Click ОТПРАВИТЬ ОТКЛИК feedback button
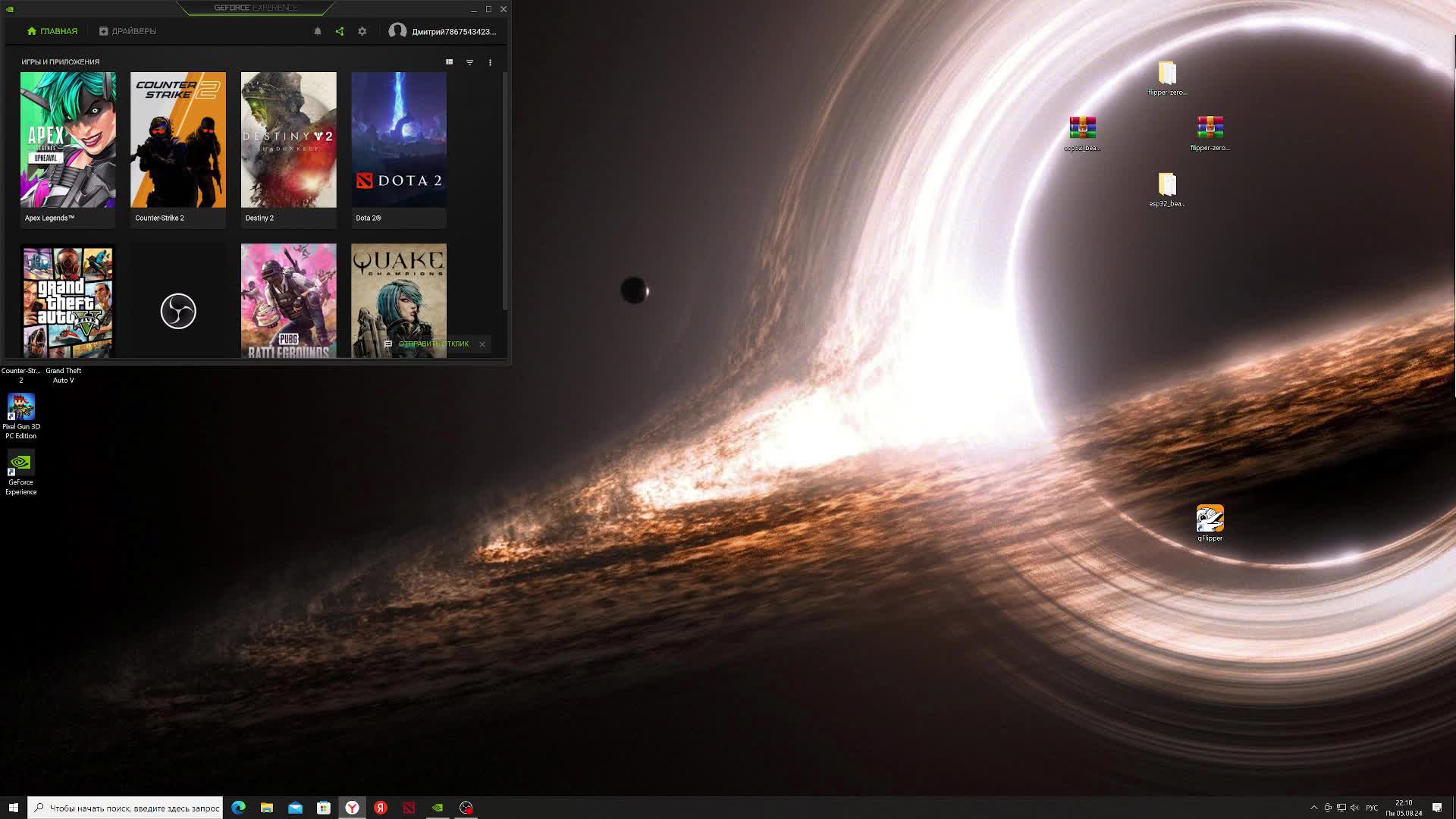This screenshot has width=1456, height=819. coord(433,344)
